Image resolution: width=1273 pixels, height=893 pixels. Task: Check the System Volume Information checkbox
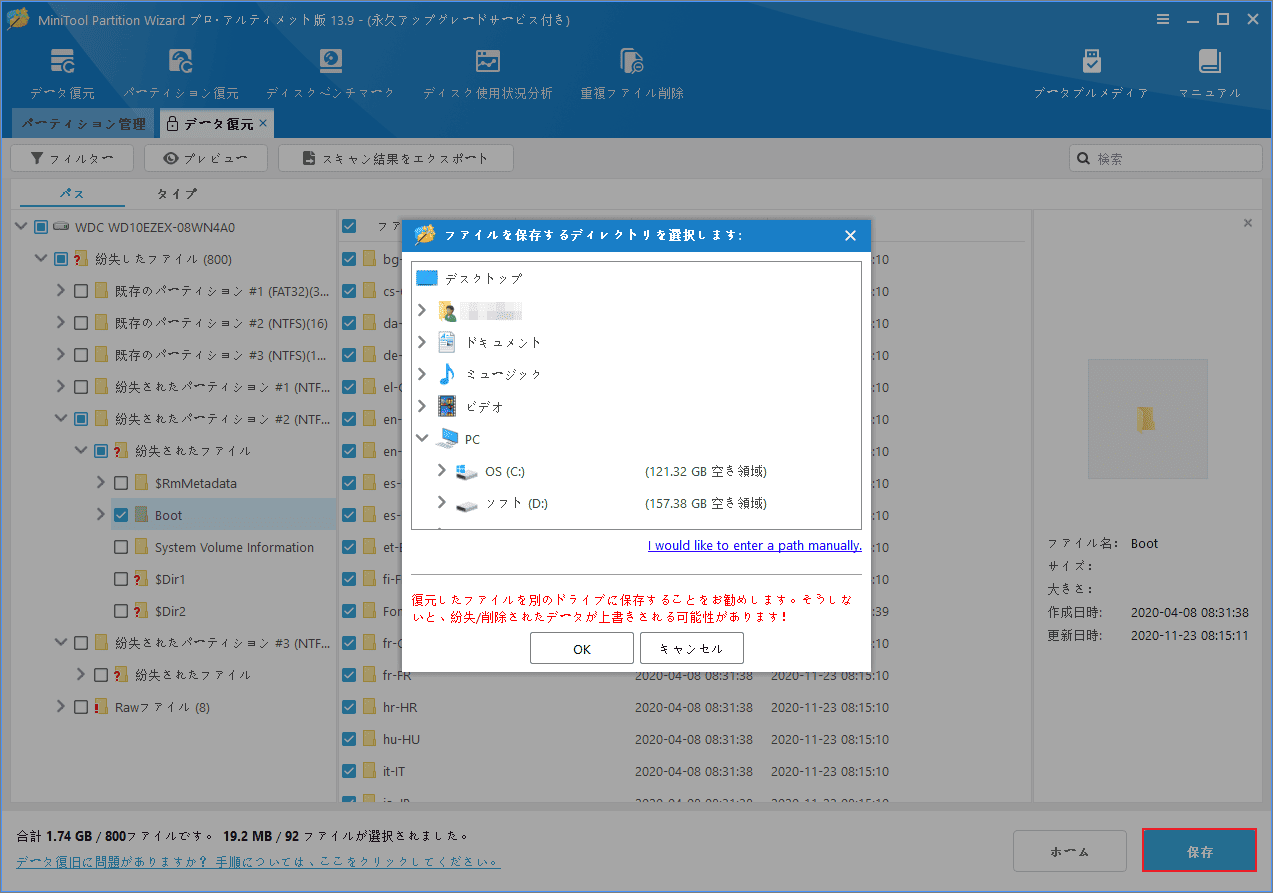tap(121, 547)
